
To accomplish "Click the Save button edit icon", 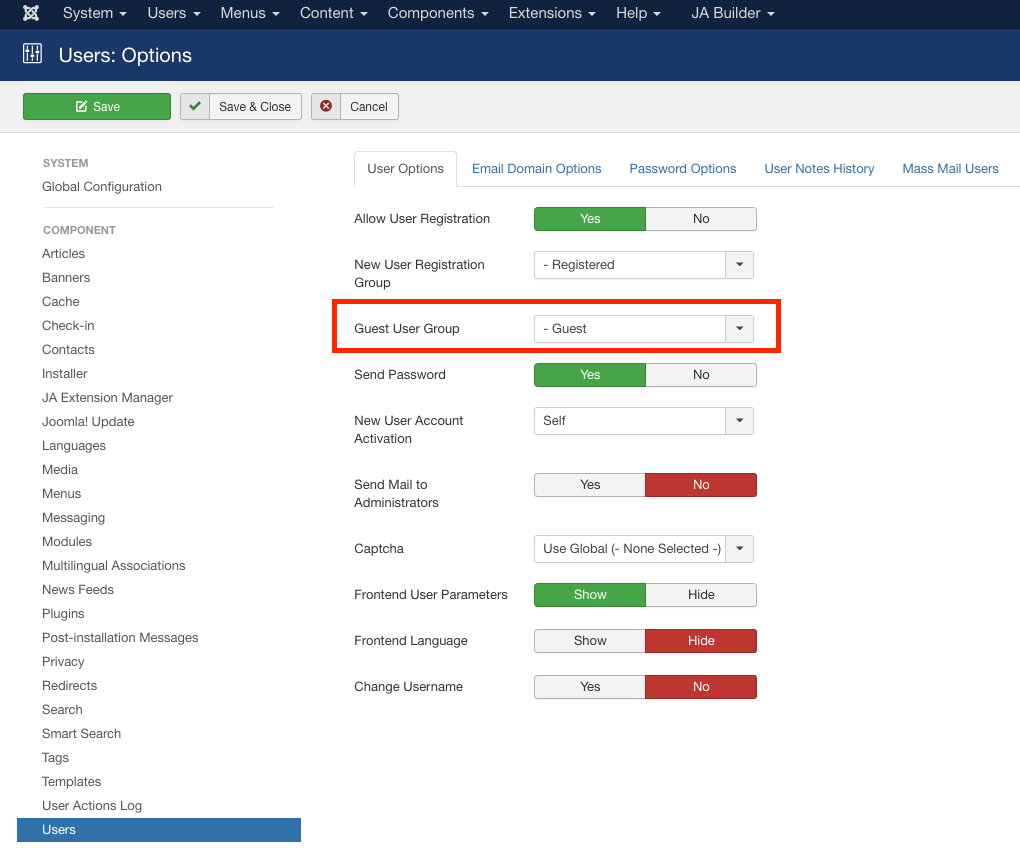I will click(x=81, y=107).
